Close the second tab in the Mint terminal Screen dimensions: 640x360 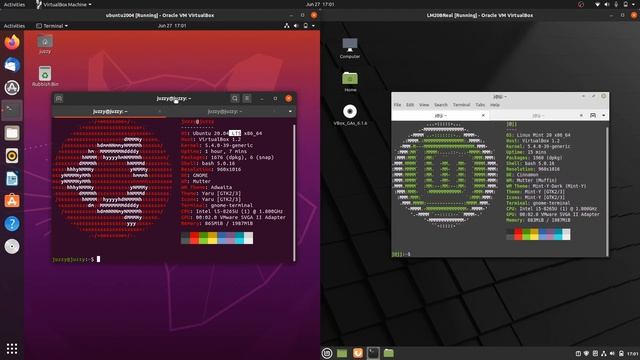coord(581,116)
